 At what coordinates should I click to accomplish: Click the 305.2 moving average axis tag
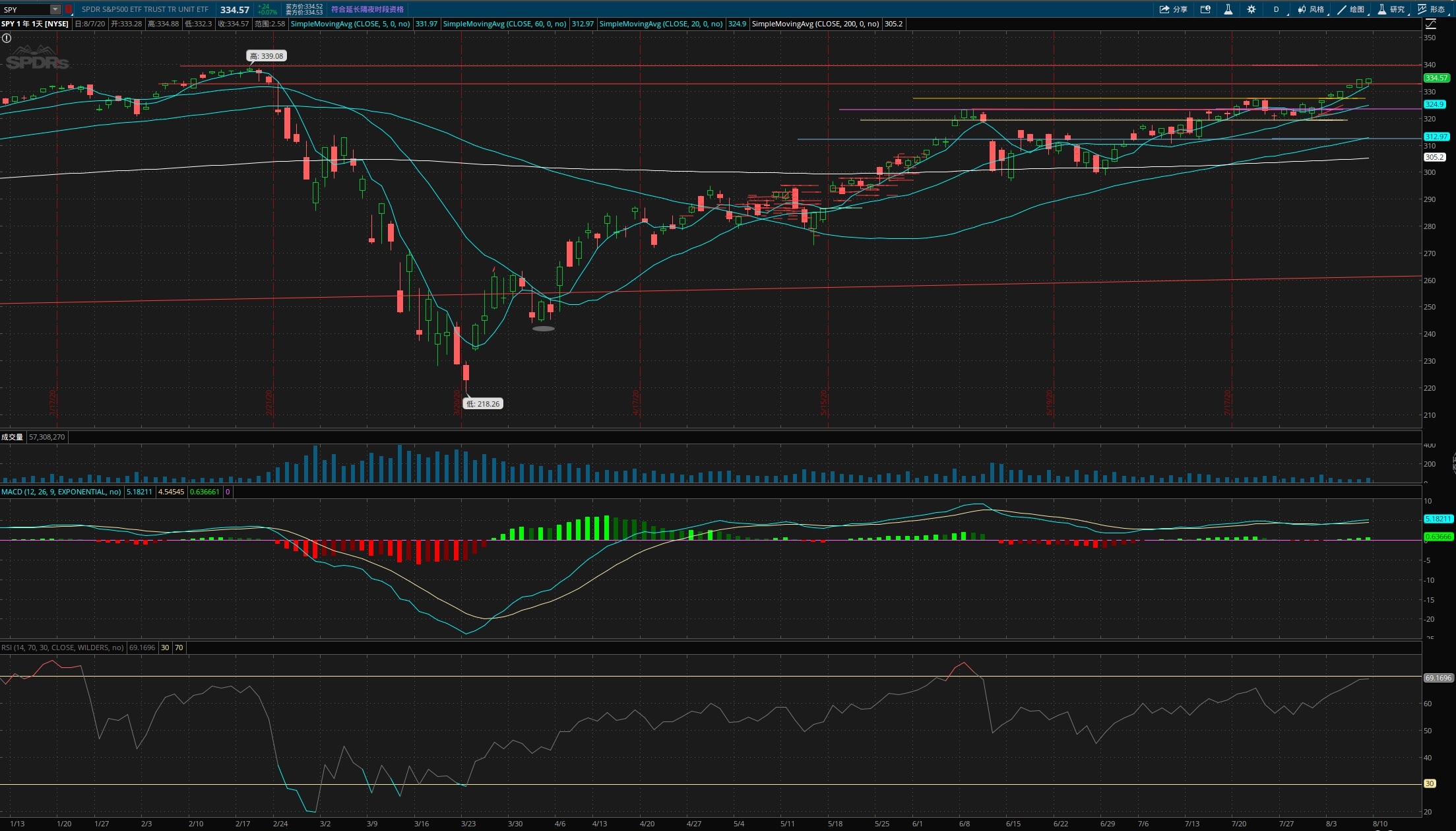click(1435, 157)
